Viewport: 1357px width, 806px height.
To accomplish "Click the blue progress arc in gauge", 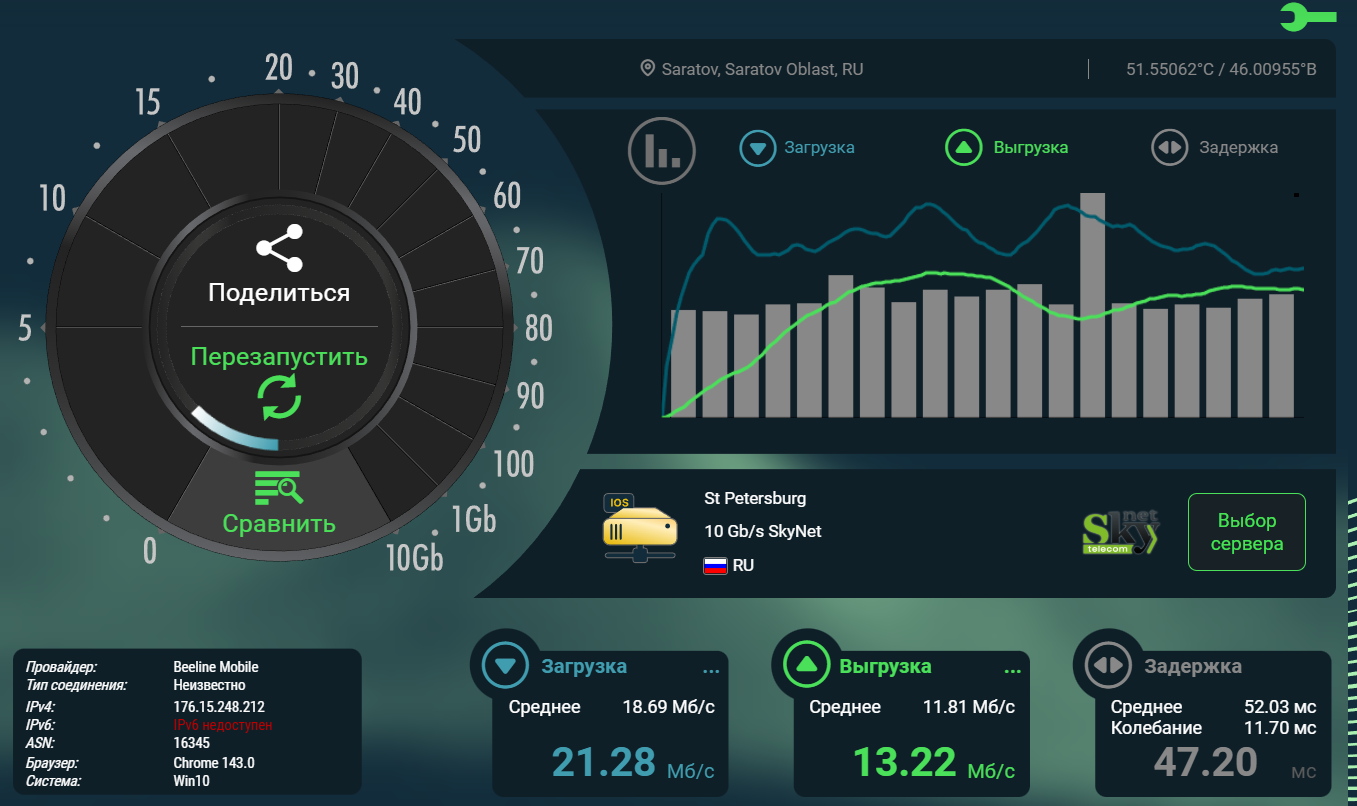I will (x=234, y=431).
